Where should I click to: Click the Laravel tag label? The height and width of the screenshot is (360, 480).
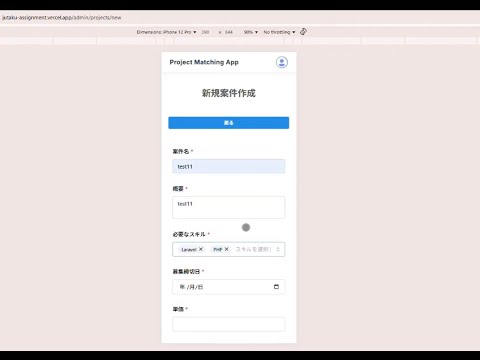pos(189,249)
